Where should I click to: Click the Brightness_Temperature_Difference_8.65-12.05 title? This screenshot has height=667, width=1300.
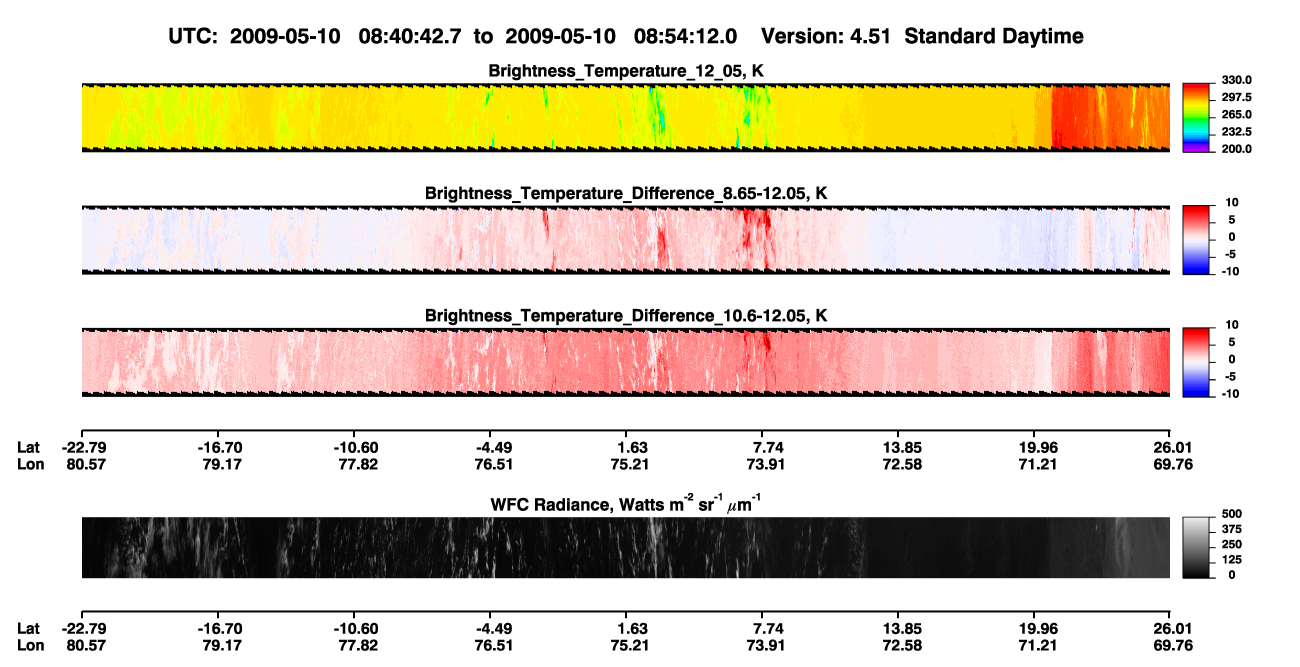[x=626, y=193]
